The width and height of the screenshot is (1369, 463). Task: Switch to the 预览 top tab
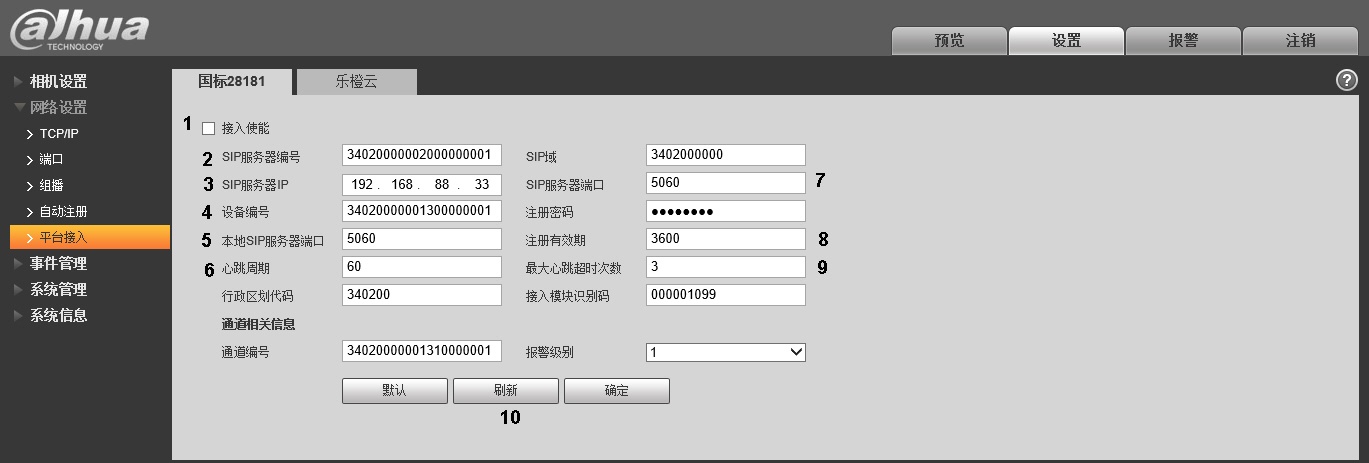(949, 41)
